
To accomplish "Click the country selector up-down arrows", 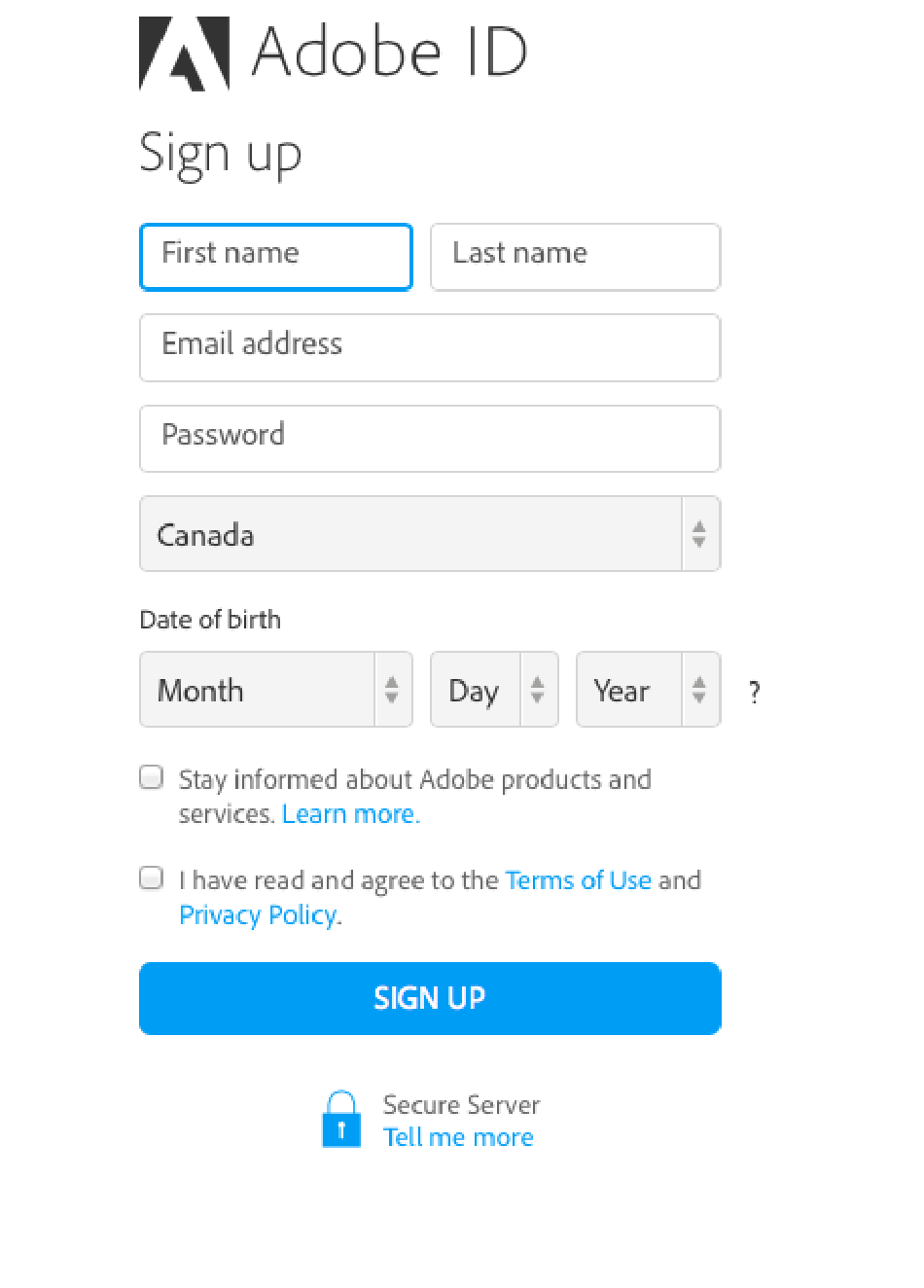I will click(698, 534).
